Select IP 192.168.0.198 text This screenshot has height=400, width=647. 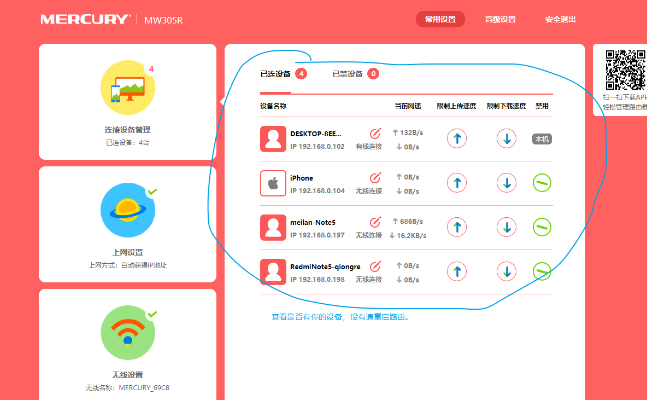[x=317, y=279]
